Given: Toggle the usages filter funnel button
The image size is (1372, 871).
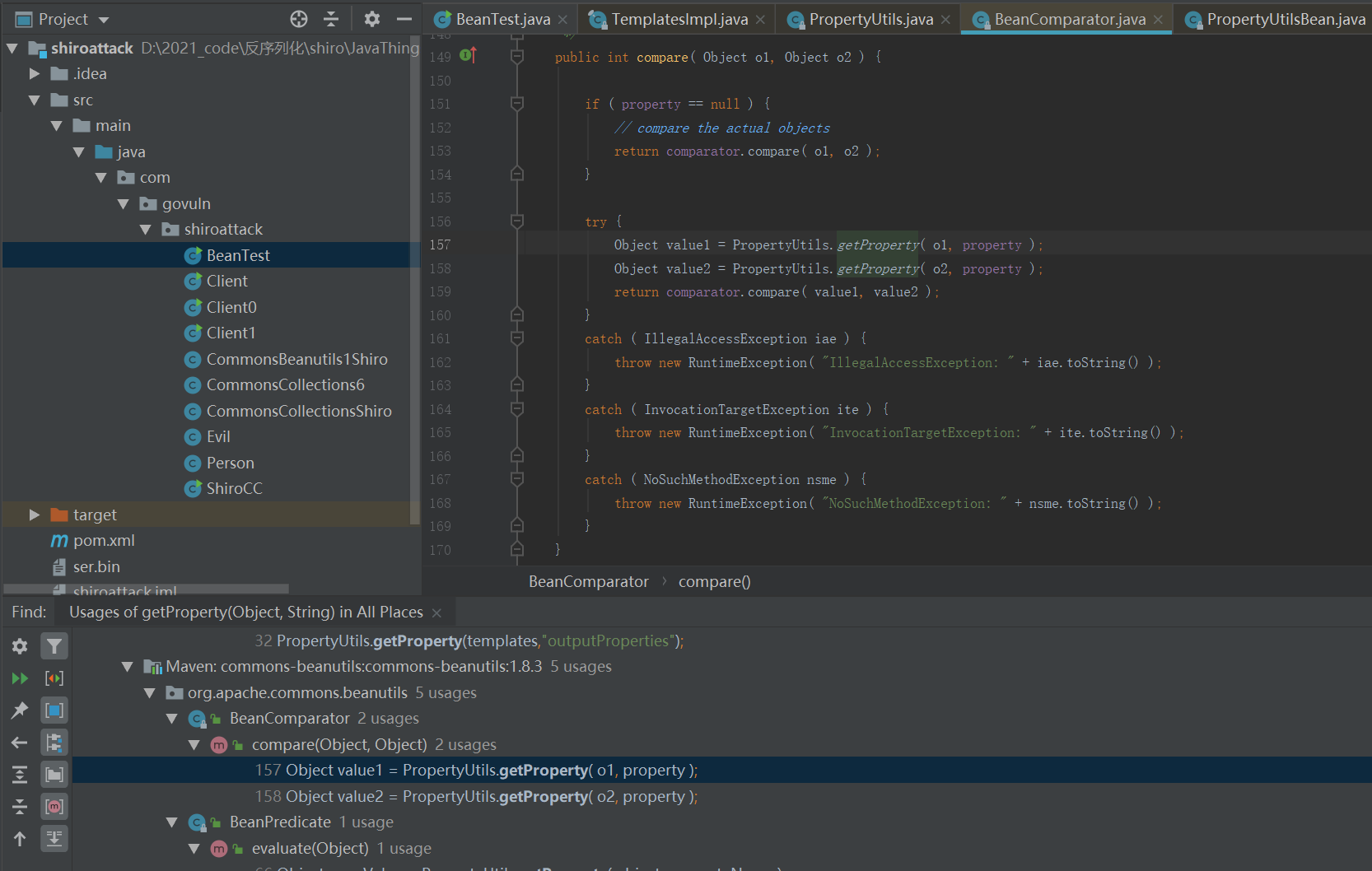Looking at the screenshot, I should 54,646.
